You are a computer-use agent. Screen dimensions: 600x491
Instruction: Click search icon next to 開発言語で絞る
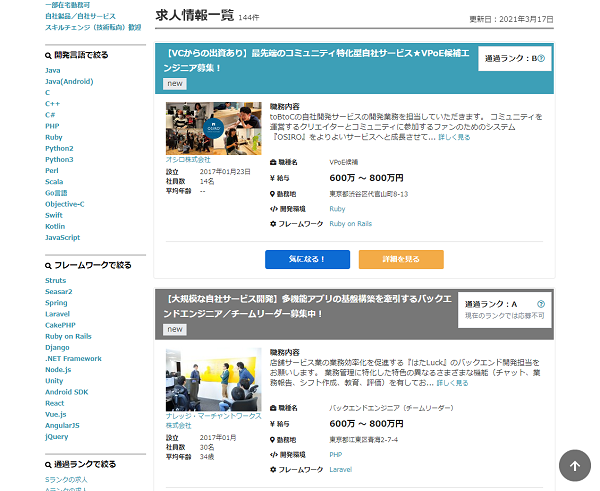point(48,56)
